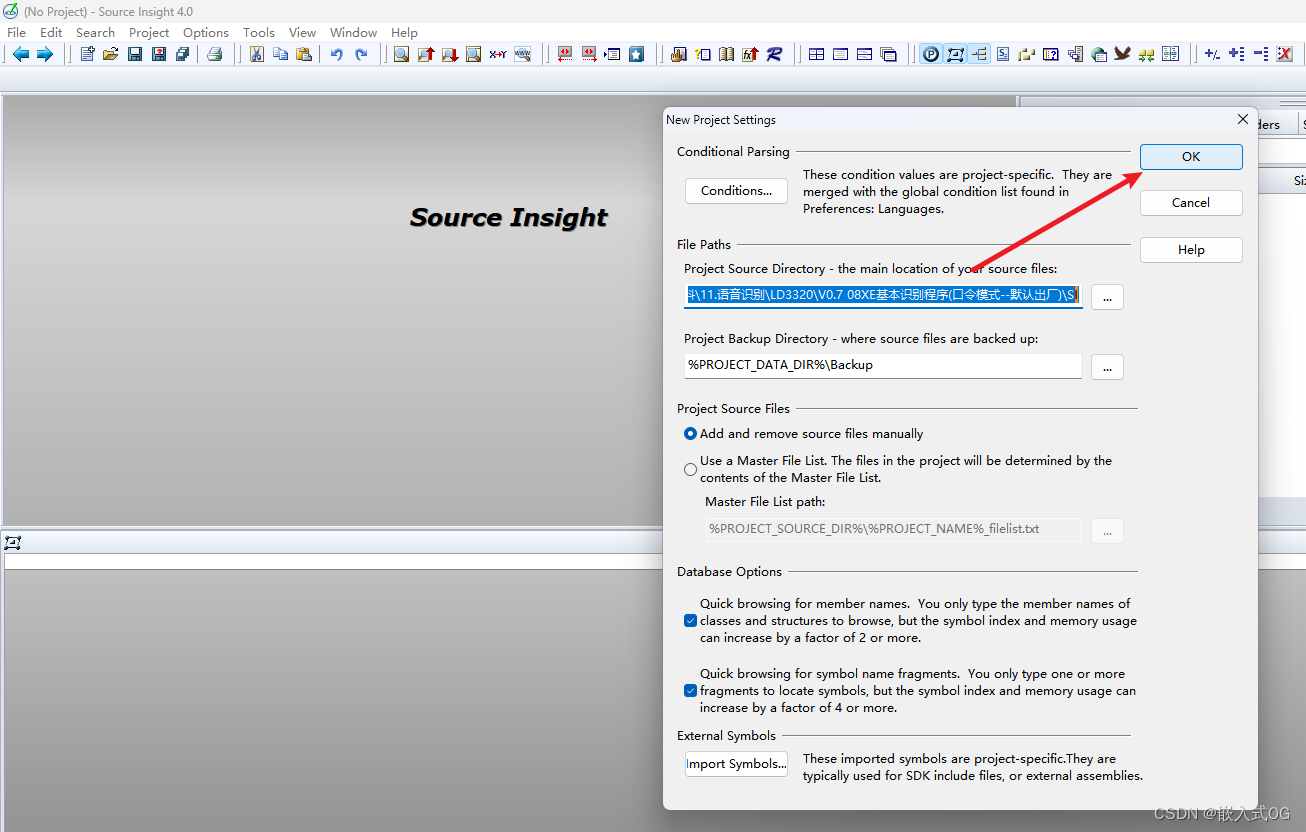
Task: Click the OK button
Action: pos(1190,156)
